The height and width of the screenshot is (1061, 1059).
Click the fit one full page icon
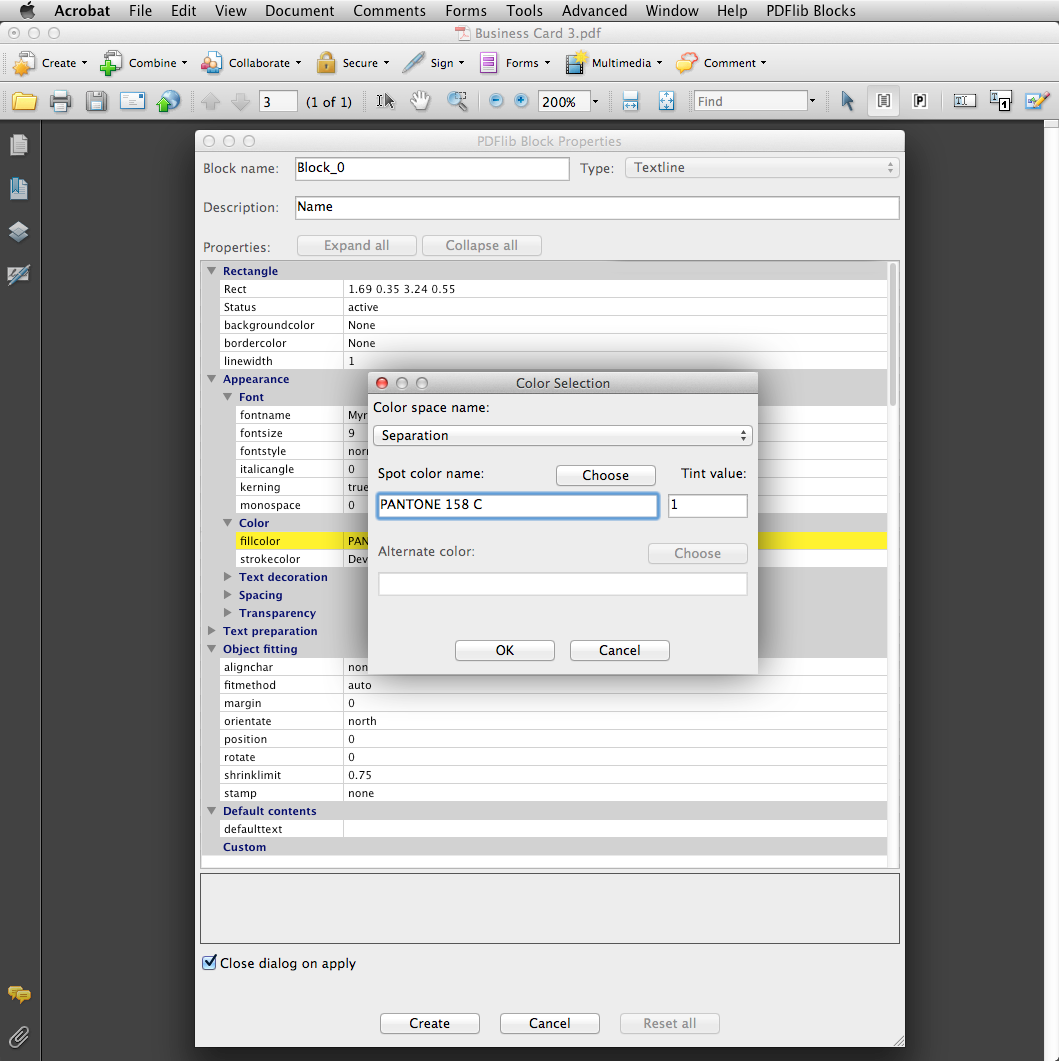[667, 101]
